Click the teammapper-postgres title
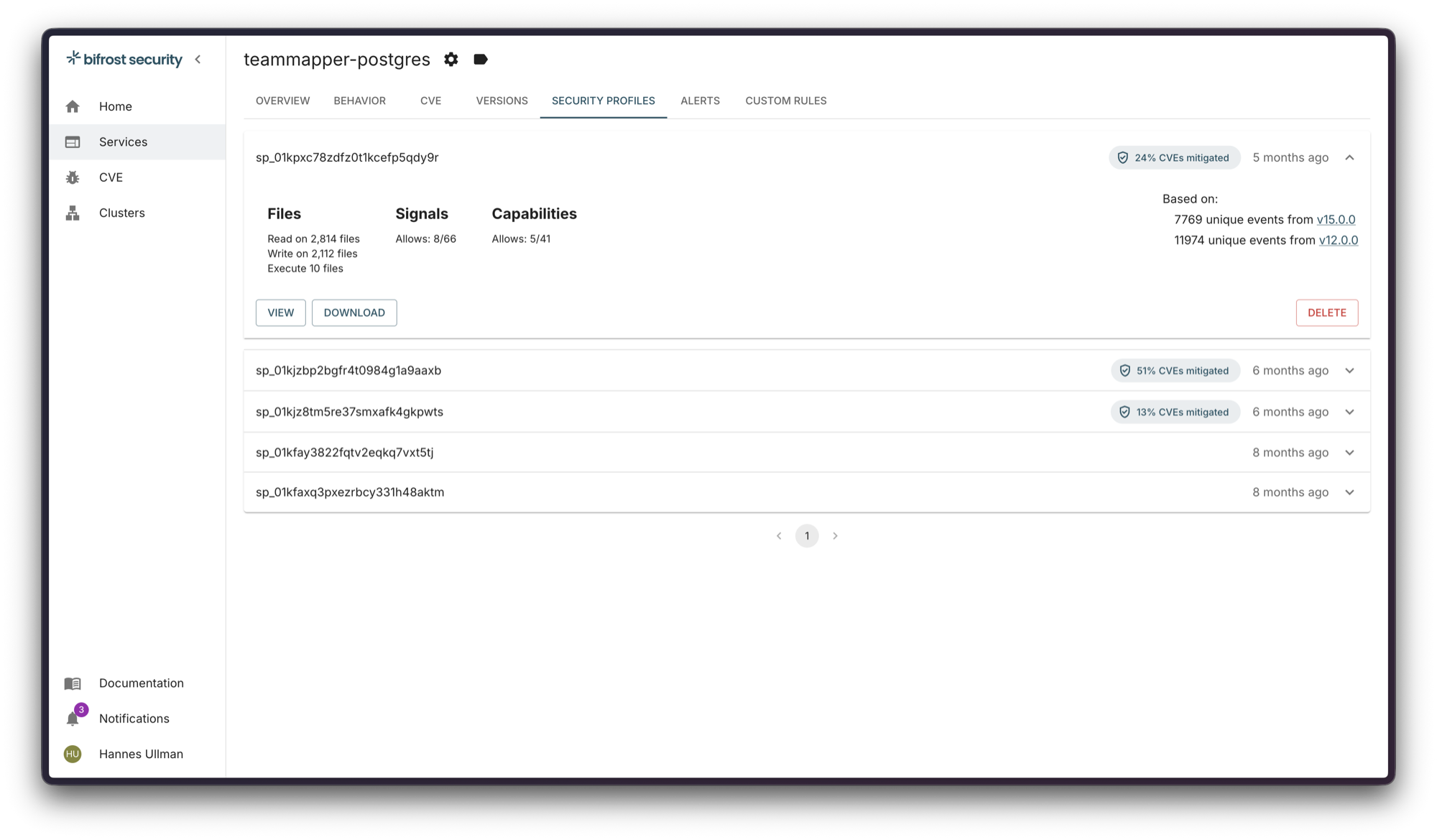Image resolution: width=1437 pixels, height=840 pixels. [x=337, y=60]
